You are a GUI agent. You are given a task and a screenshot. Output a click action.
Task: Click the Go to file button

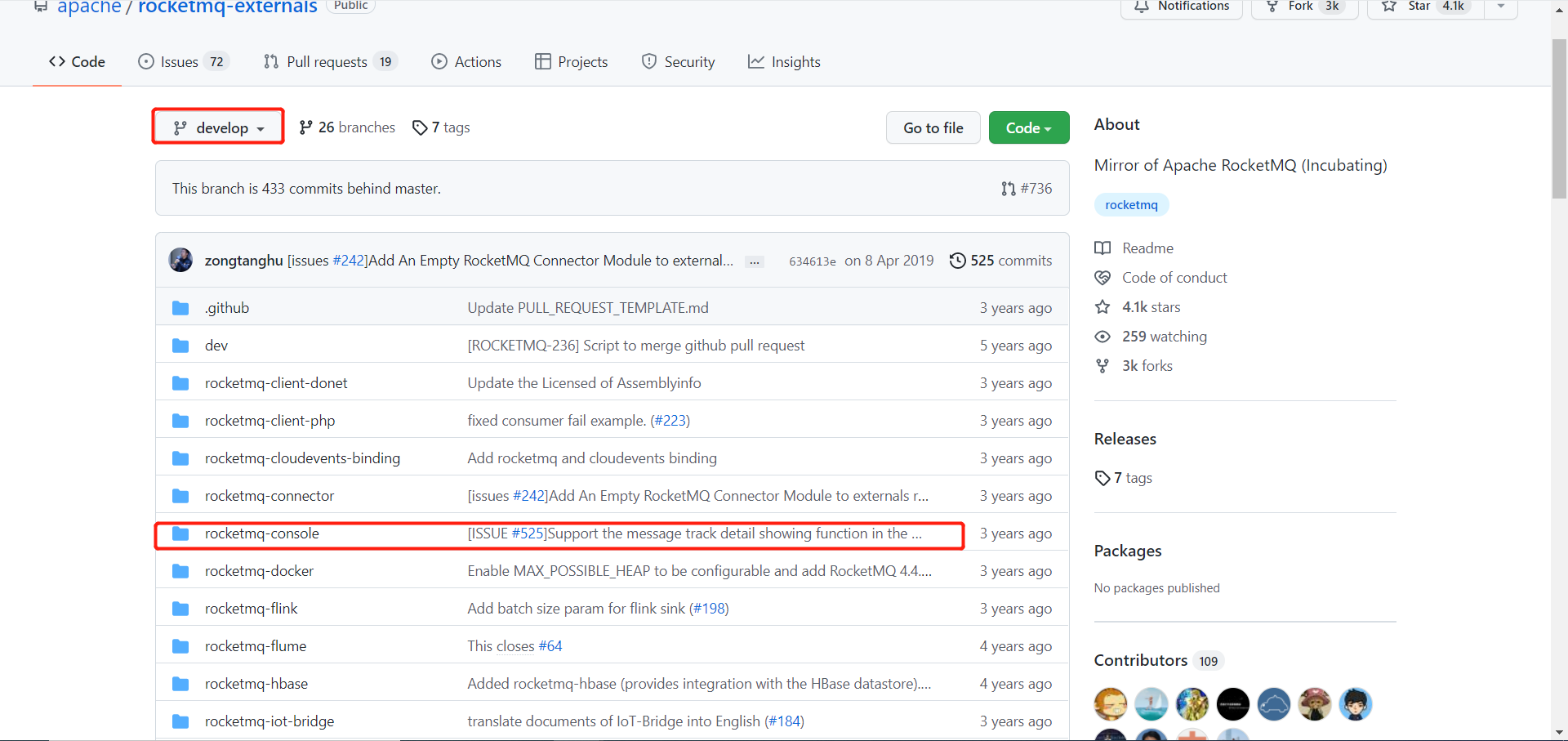pos(933,127)
